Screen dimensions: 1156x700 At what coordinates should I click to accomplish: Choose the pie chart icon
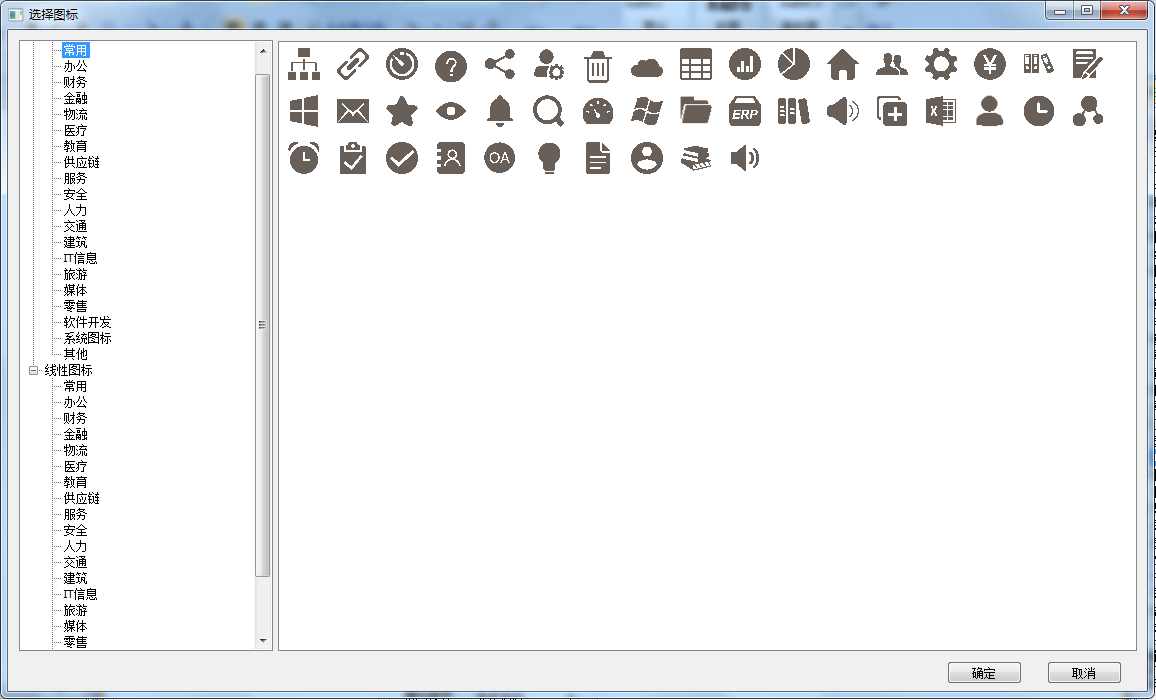[794, 64]
